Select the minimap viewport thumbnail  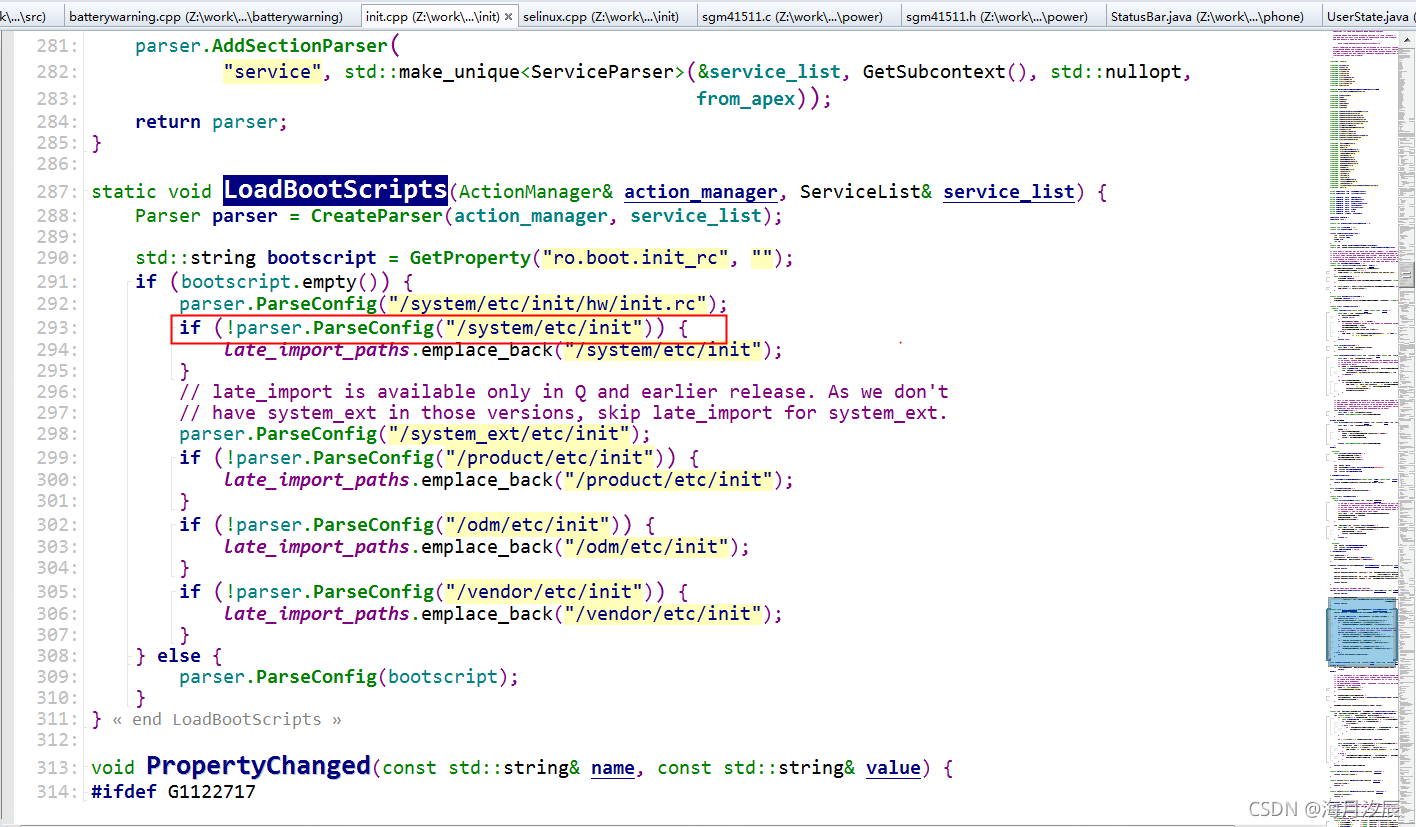pos(1362,633)
